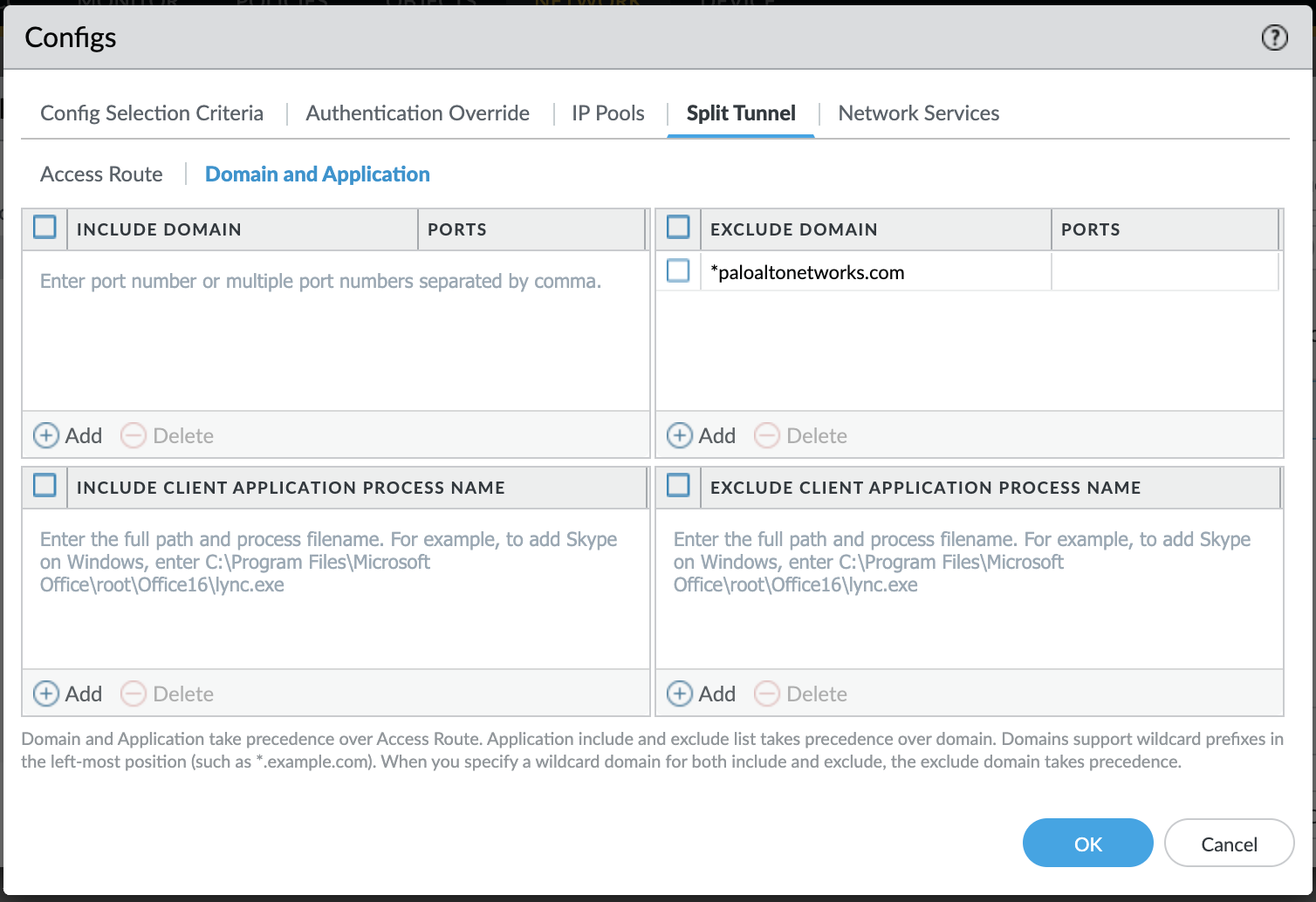Switch to the Access Route sub-tab
The height and width of the screenshot is (902, 1316).
[101, 174]
